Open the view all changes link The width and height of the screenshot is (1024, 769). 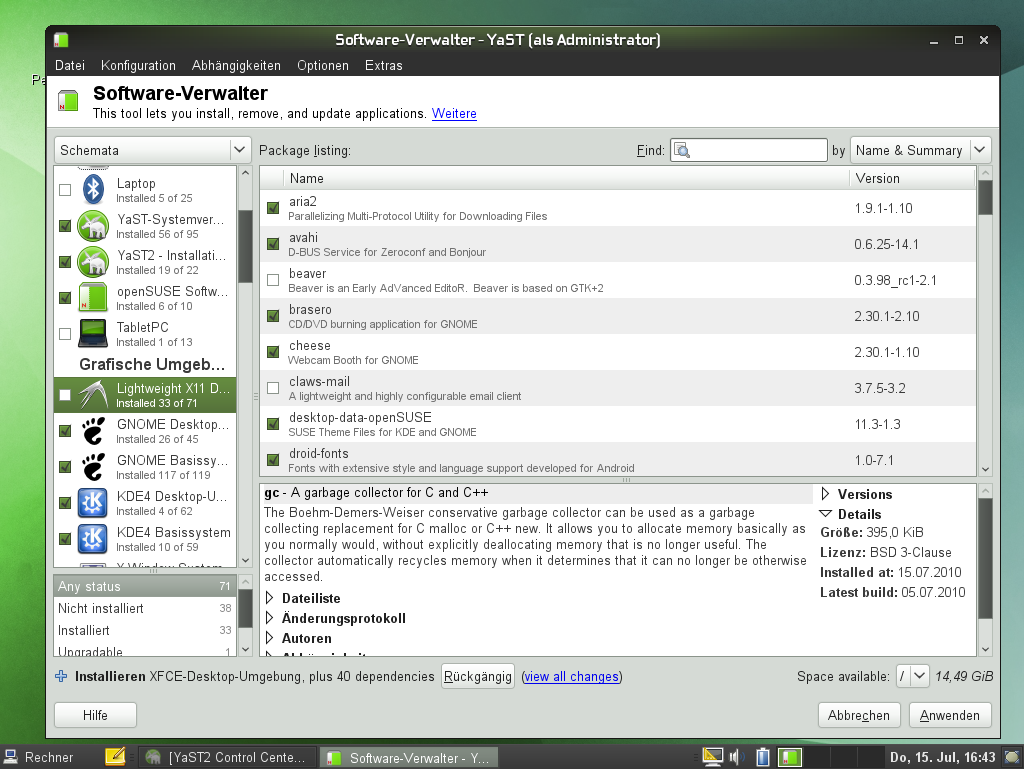tap(571, 677)
